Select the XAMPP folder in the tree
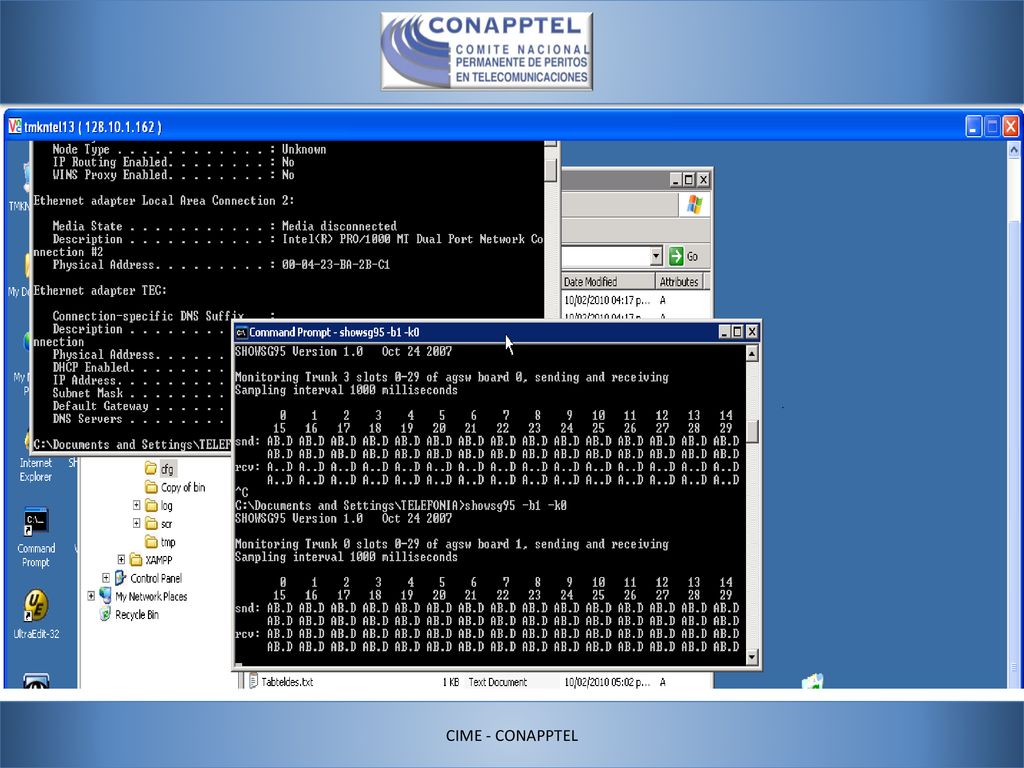This screenshot has width=1024, height=768. click(152, 560)
